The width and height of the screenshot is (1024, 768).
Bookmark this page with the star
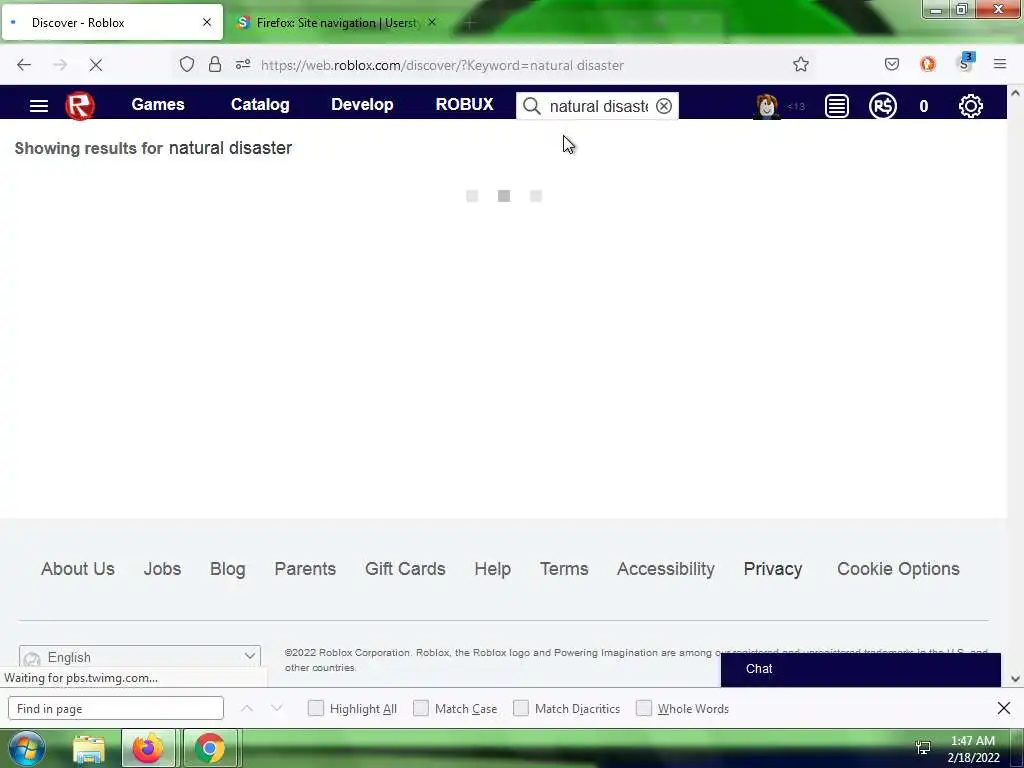pos(801,64)
